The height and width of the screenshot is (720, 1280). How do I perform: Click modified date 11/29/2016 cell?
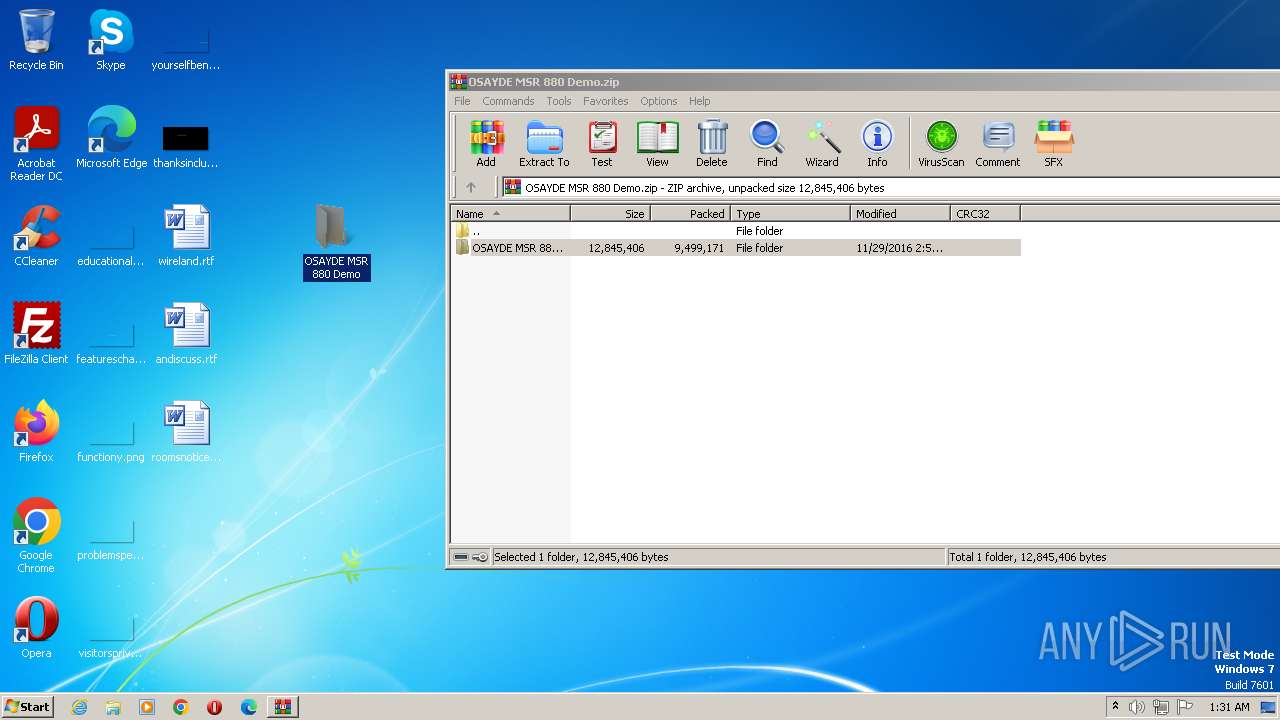coord(899,248)
